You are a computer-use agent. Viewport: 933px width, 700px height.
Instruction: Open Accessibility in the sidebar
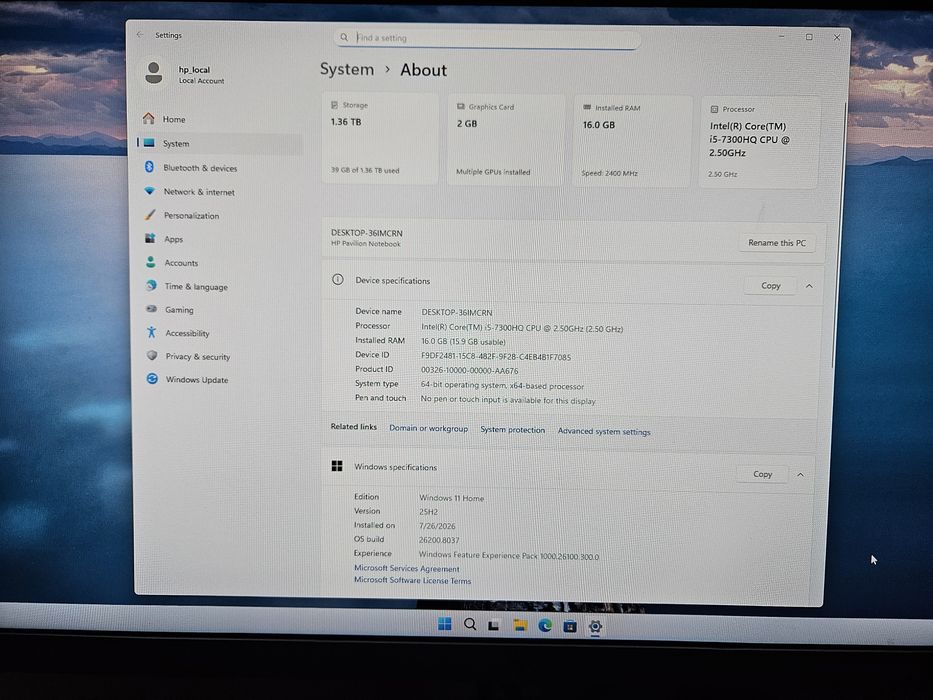pyautogui.click(x=219, y=333)
